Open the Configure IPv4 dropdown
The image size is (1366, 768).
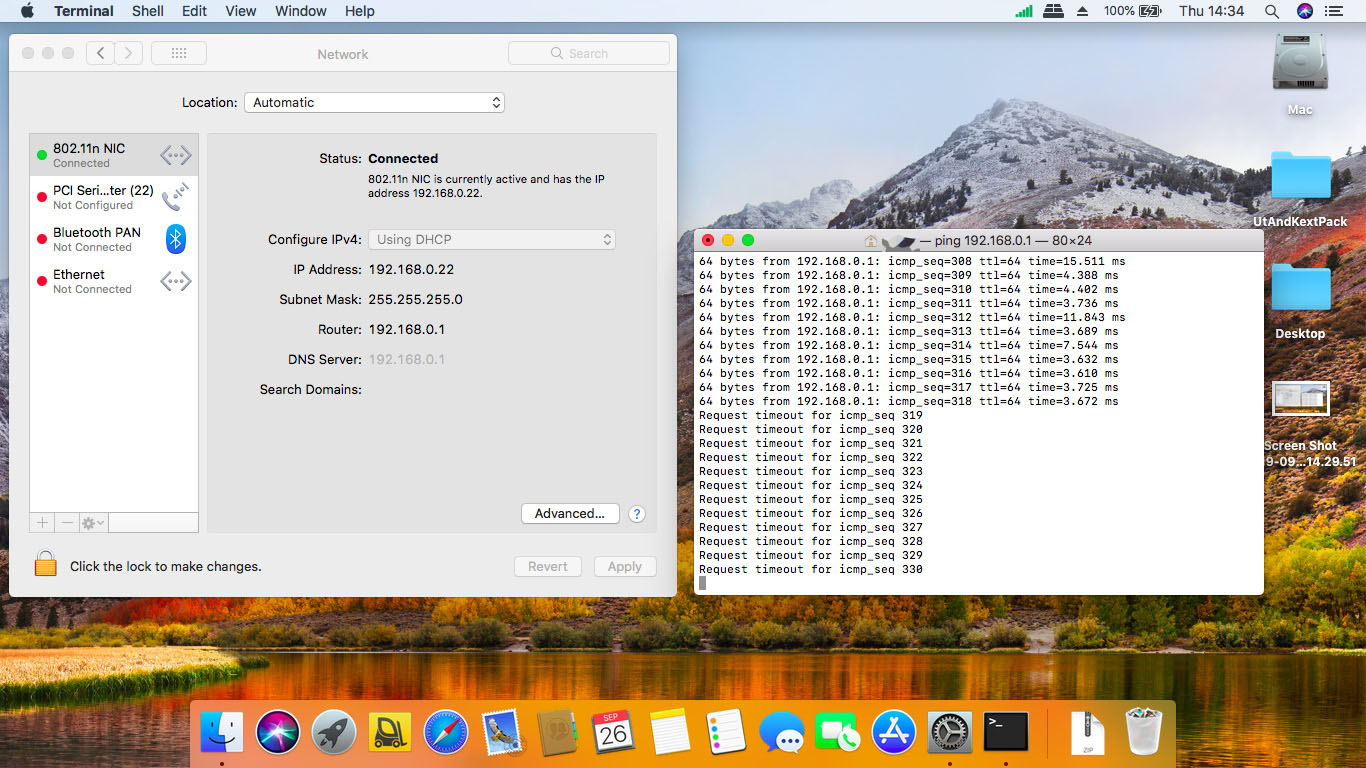492,240
